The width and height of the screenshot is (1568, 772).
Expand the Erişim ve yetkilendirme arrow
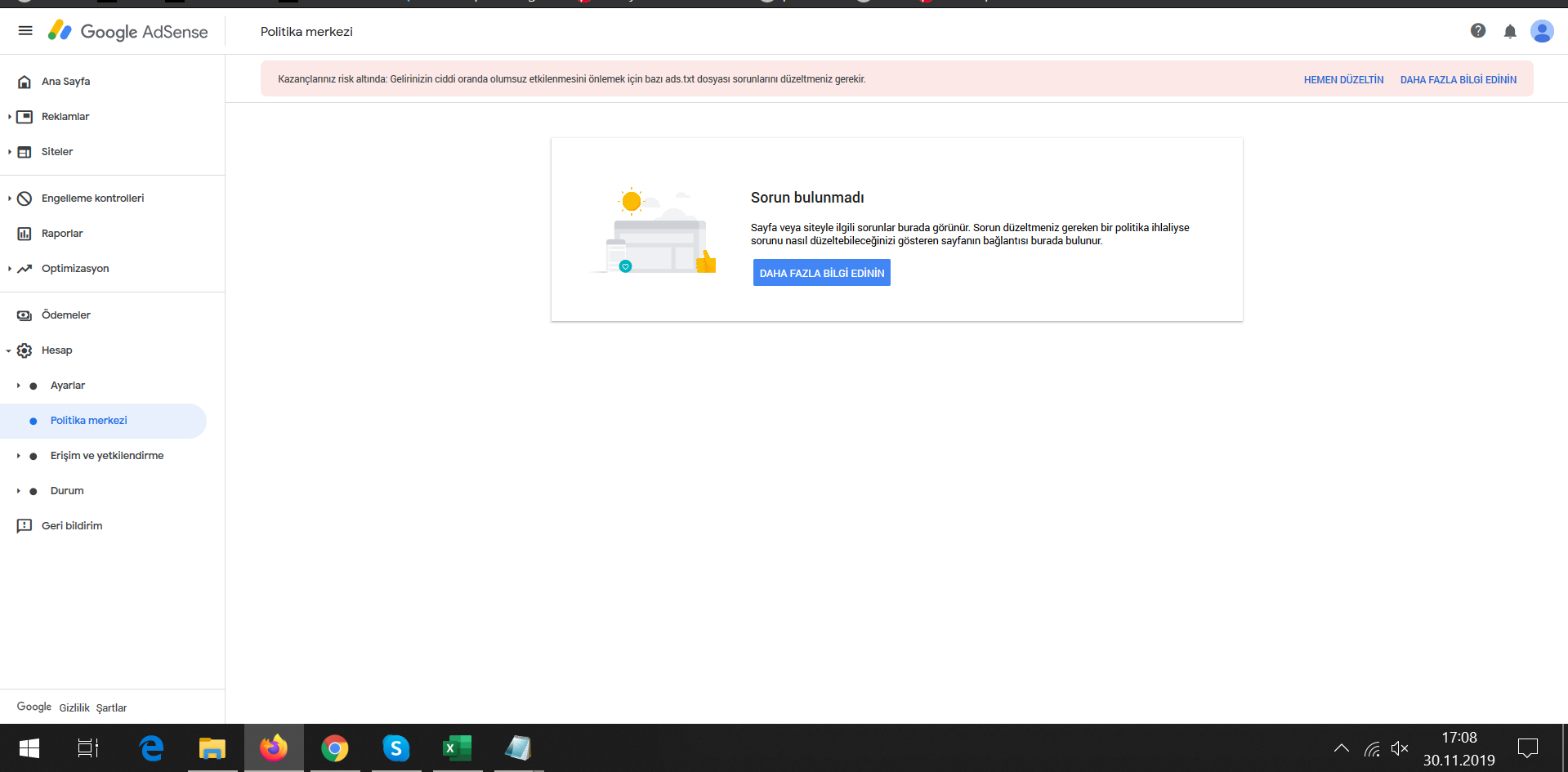pyautogui.click(x=18, y=456)
